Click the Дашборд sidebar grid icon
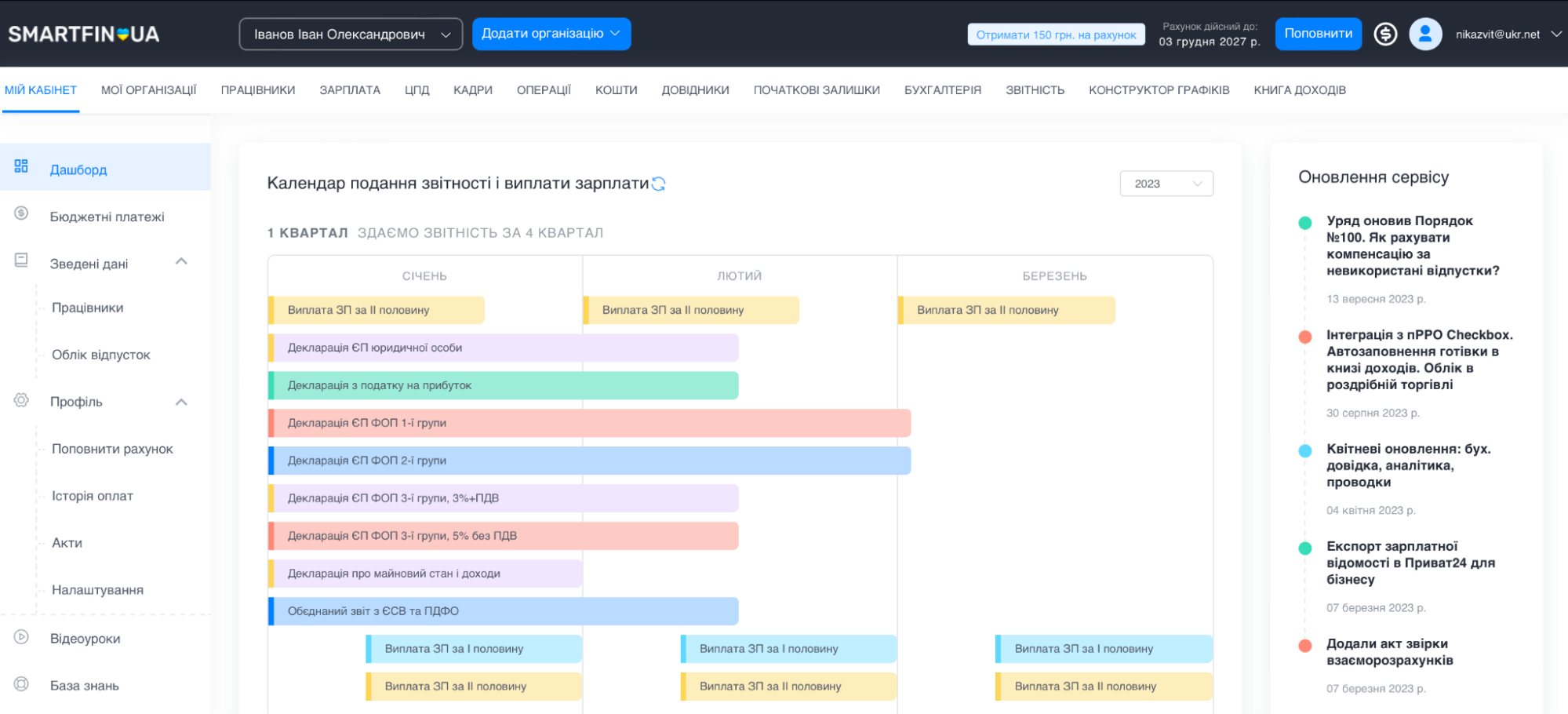 coord(21,166)
